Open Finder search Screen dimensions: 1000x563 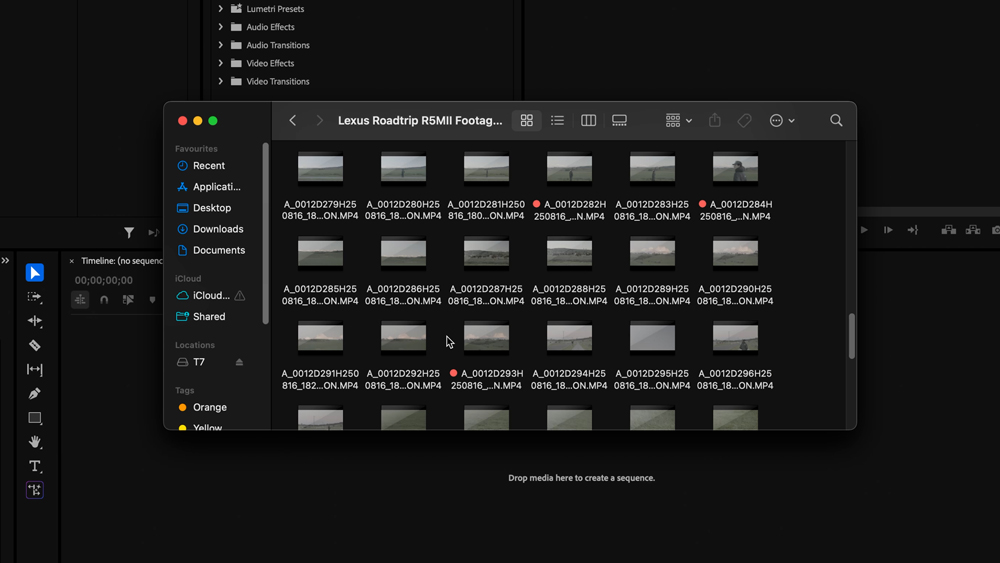836,121
